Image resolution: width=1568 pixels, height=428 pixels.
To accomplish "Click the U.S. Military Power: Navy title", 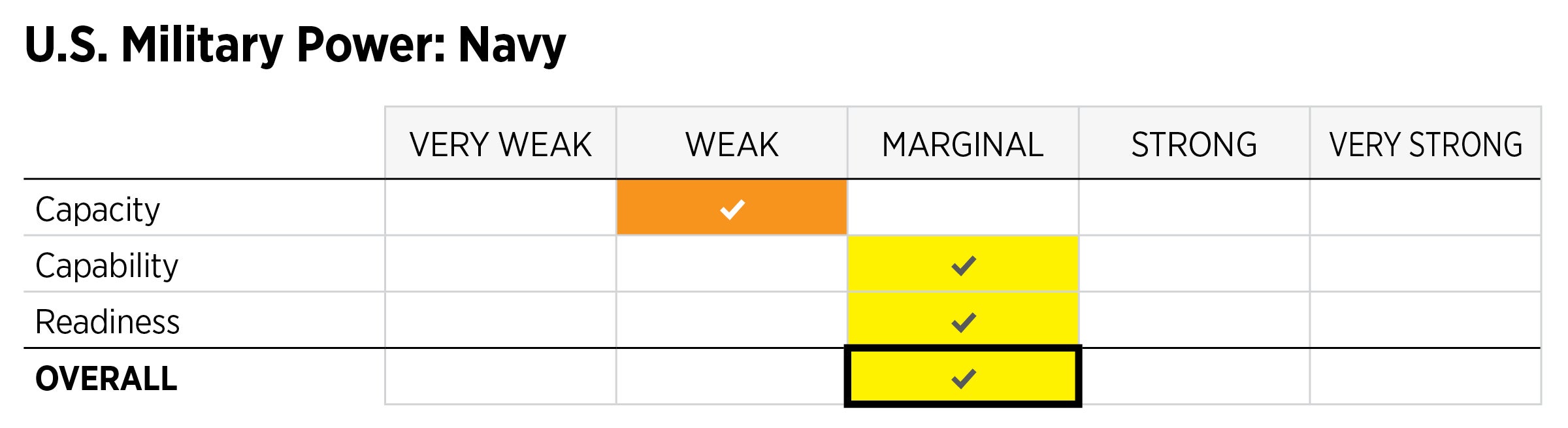I will pos(295,44).
